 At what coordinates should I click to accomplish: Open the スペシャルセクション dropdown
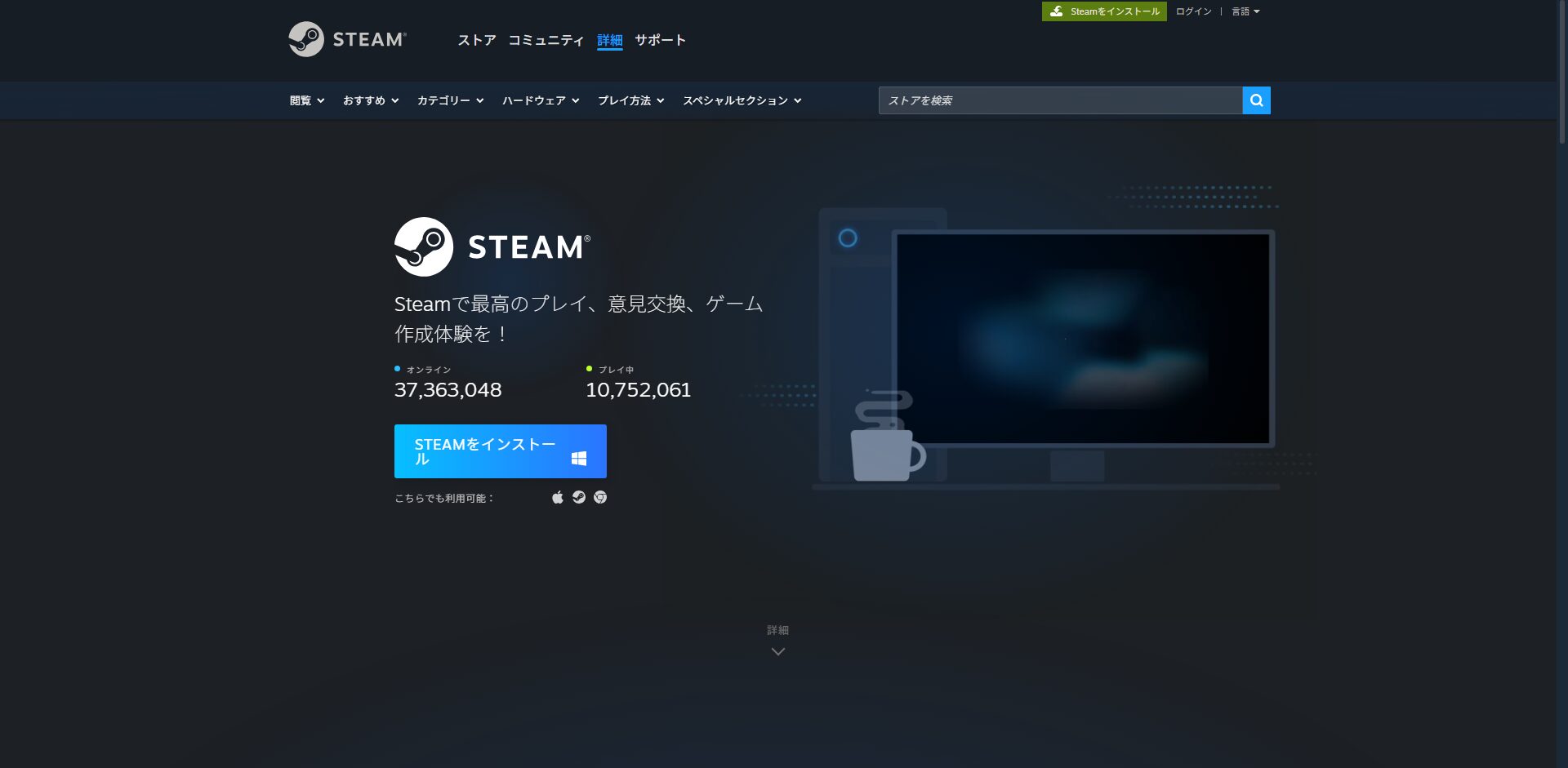[742, 100]
